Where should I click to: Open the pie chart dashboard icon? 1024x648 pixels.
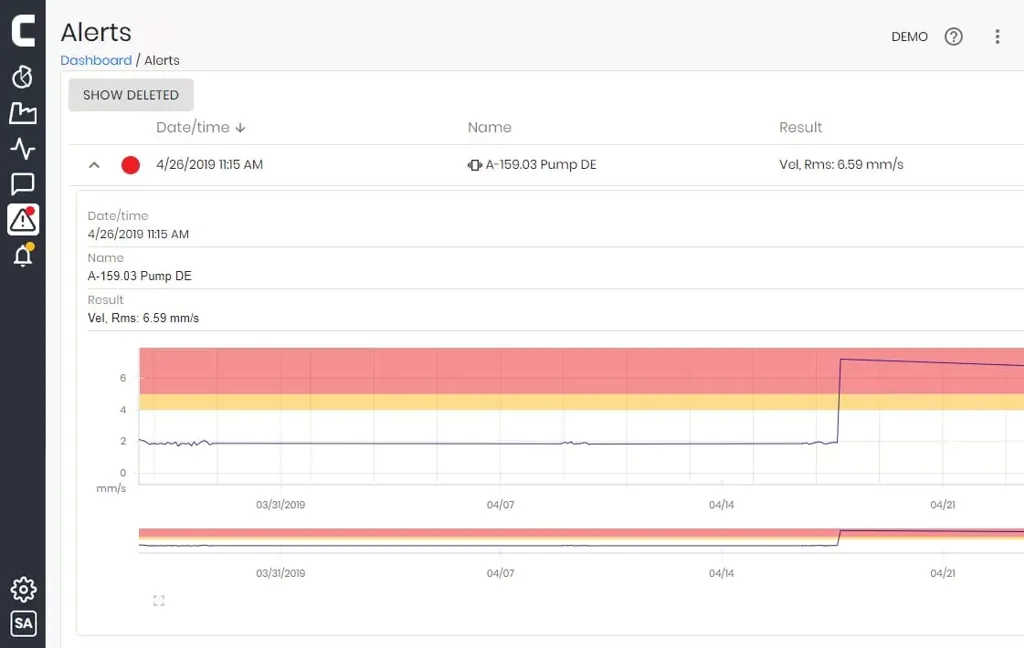(22, 77)
